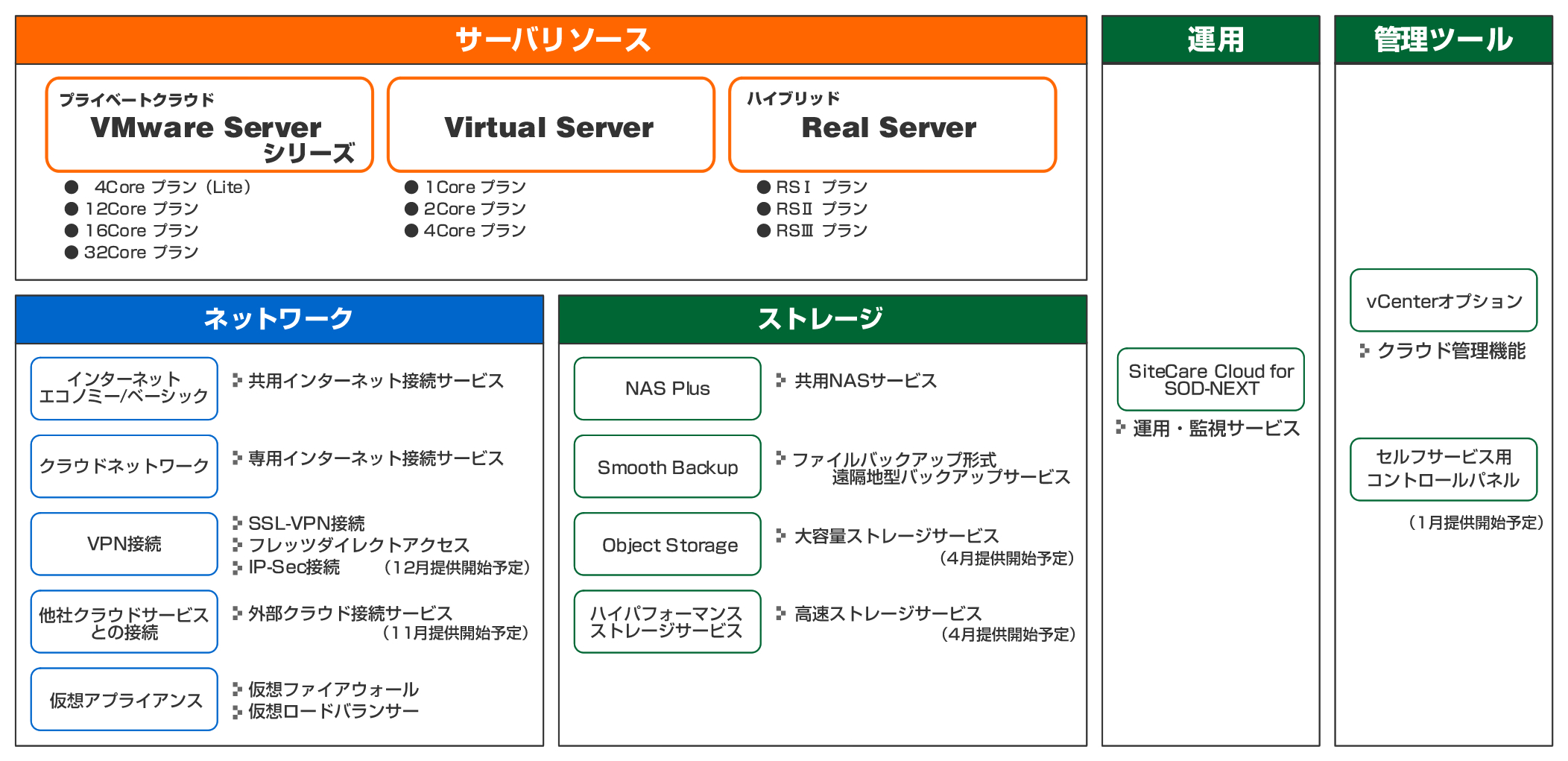
Task: Select the Virtual Server box
Action: point(551,125)
